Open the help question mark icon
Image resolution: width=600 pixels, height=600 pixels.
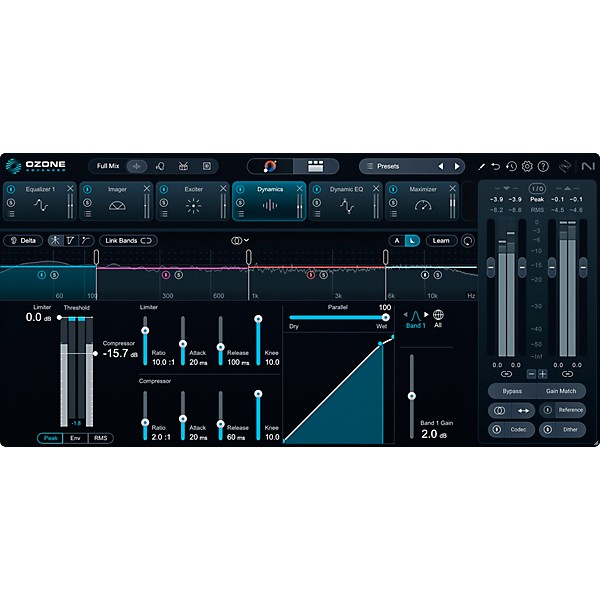[543, 166]
